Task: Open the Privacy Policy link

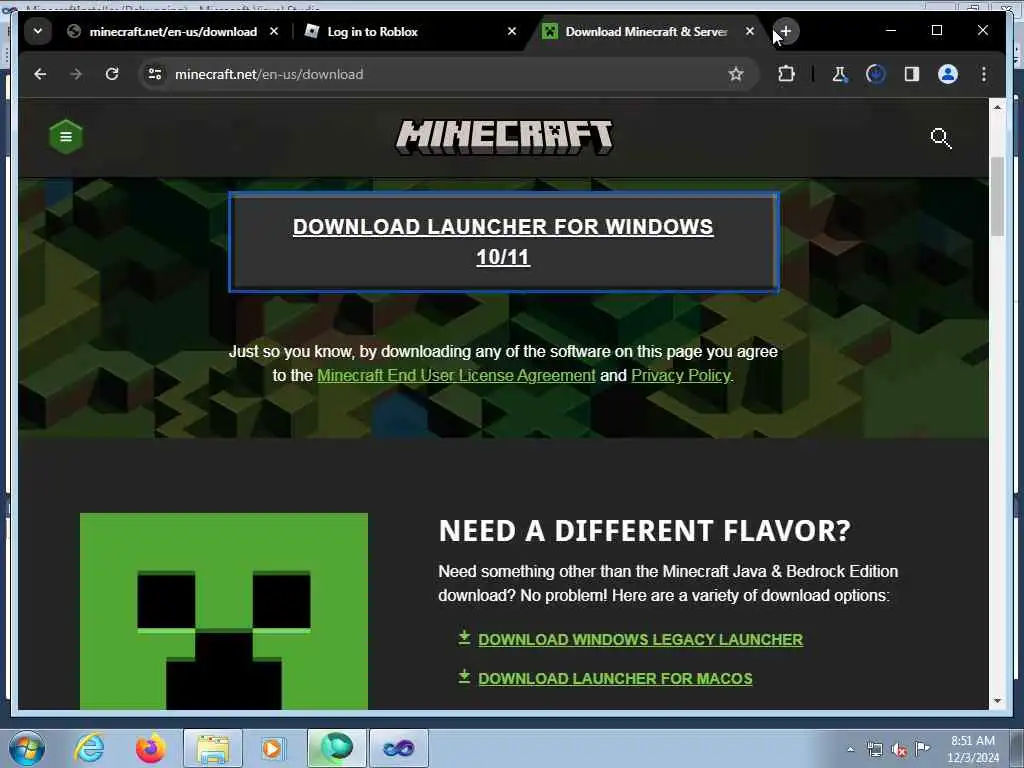Action: [680, 376]
